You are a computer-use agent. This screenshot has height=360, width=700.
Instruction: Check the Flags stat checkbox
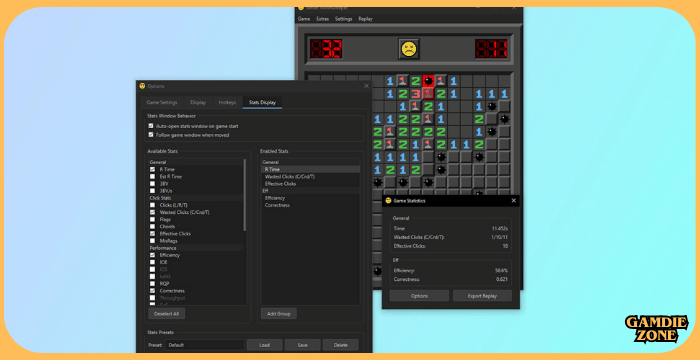(153, 219)
